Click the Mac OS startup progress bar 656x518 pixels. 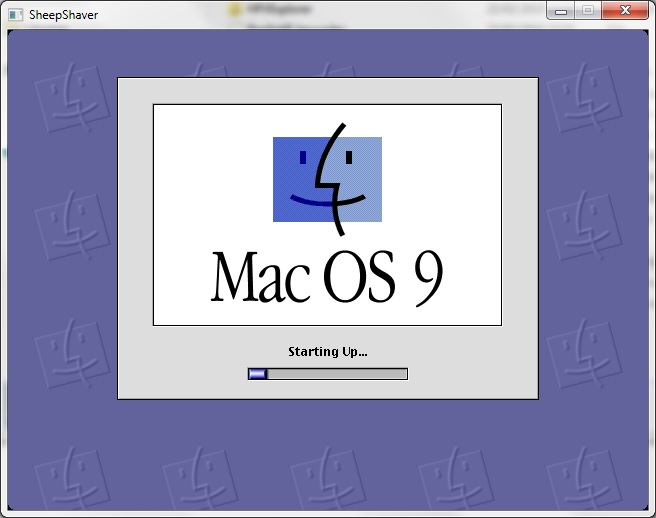pyautogui.click(x=328, y=374)
